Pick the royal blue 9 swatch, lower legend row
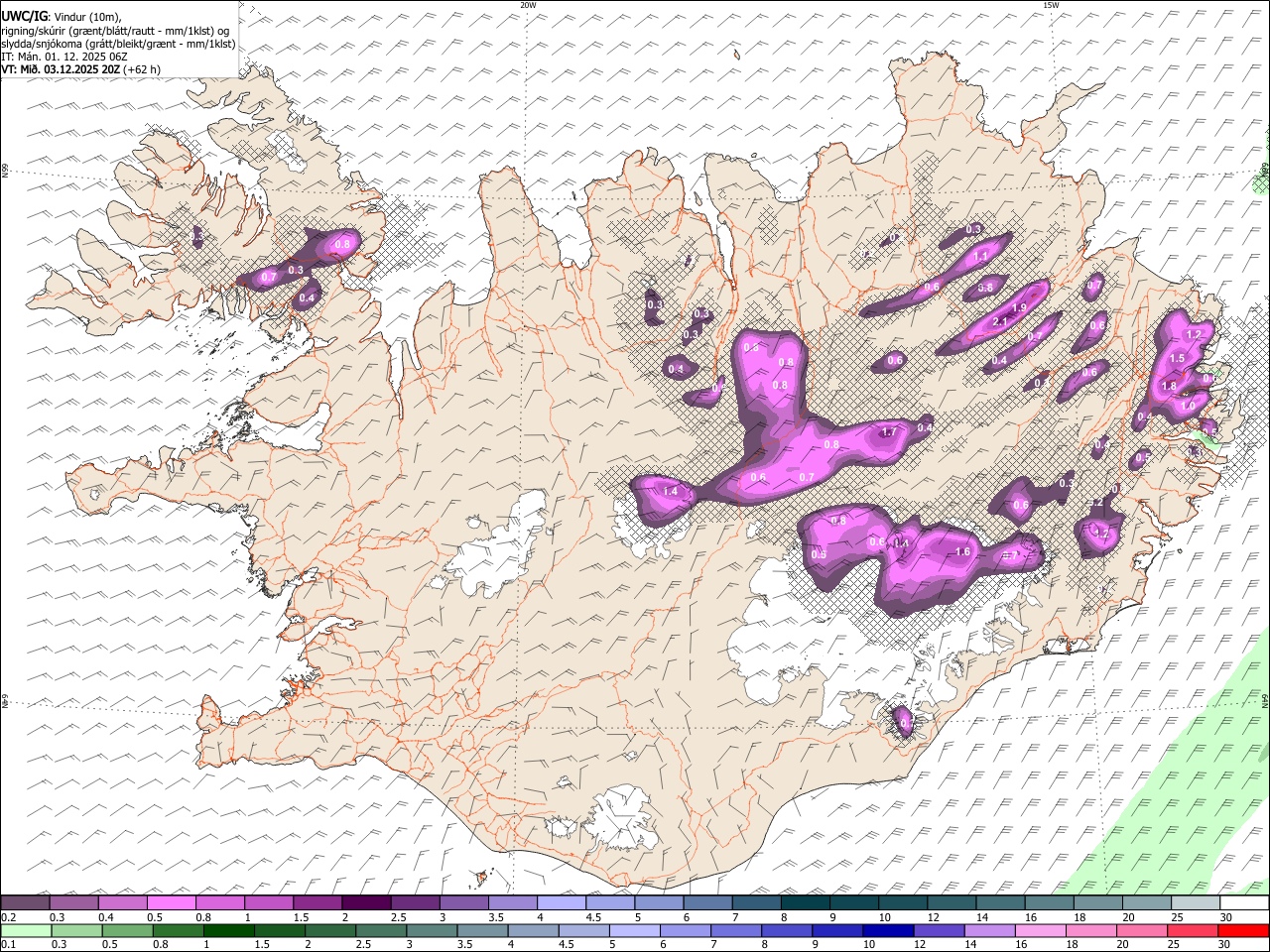Screen dimensions: 1270x952 click(x=837, y=931)
